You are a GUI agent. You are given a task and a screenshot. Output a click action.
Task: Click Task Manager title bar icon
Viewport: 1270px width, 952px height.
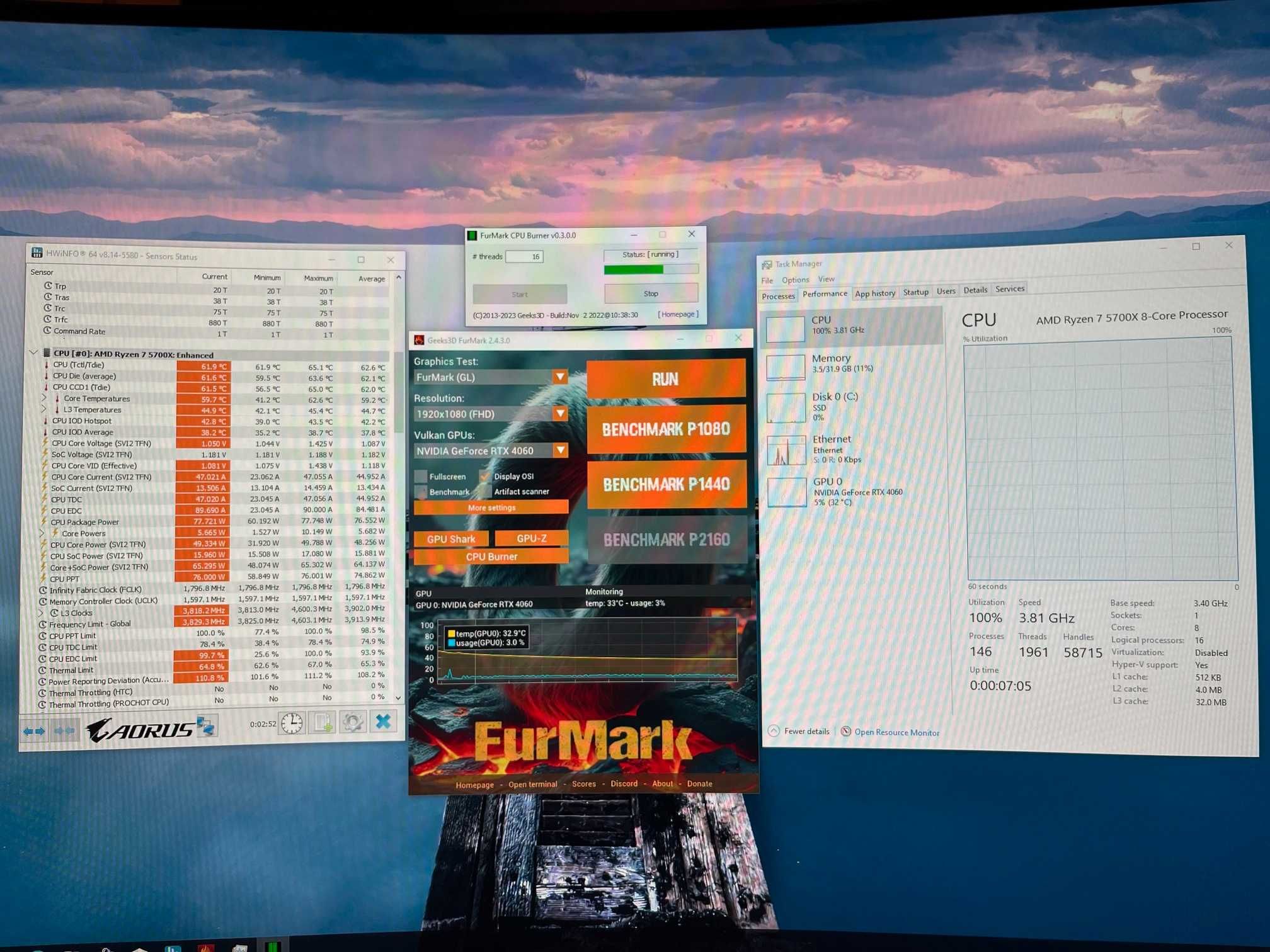point(767,264)
